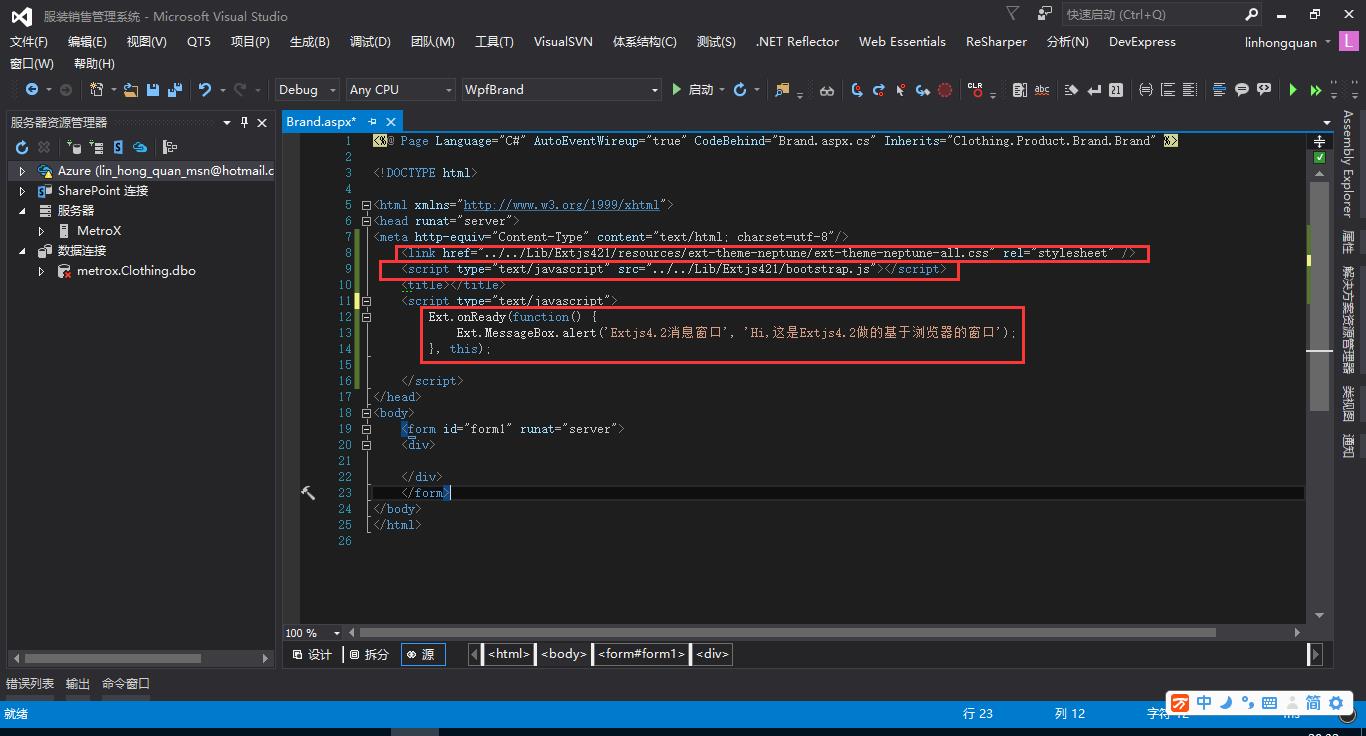This screenshot has width=1366, height=736.
Task: Expand the Azure node in Server Explorer
Action: [x=22, y=171]
